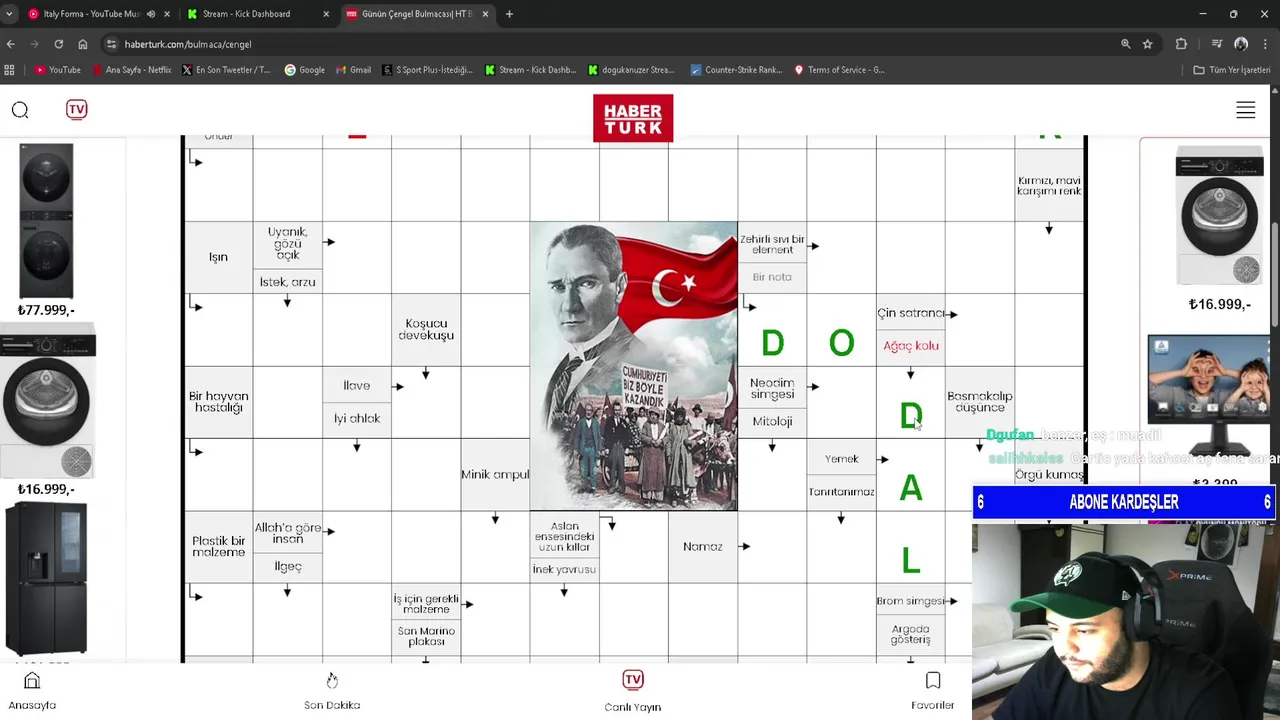Open the Tüm Yer İşaretleri bookmarks folder
Viewport: 1280px width, 720px height.
(1231, 70)
